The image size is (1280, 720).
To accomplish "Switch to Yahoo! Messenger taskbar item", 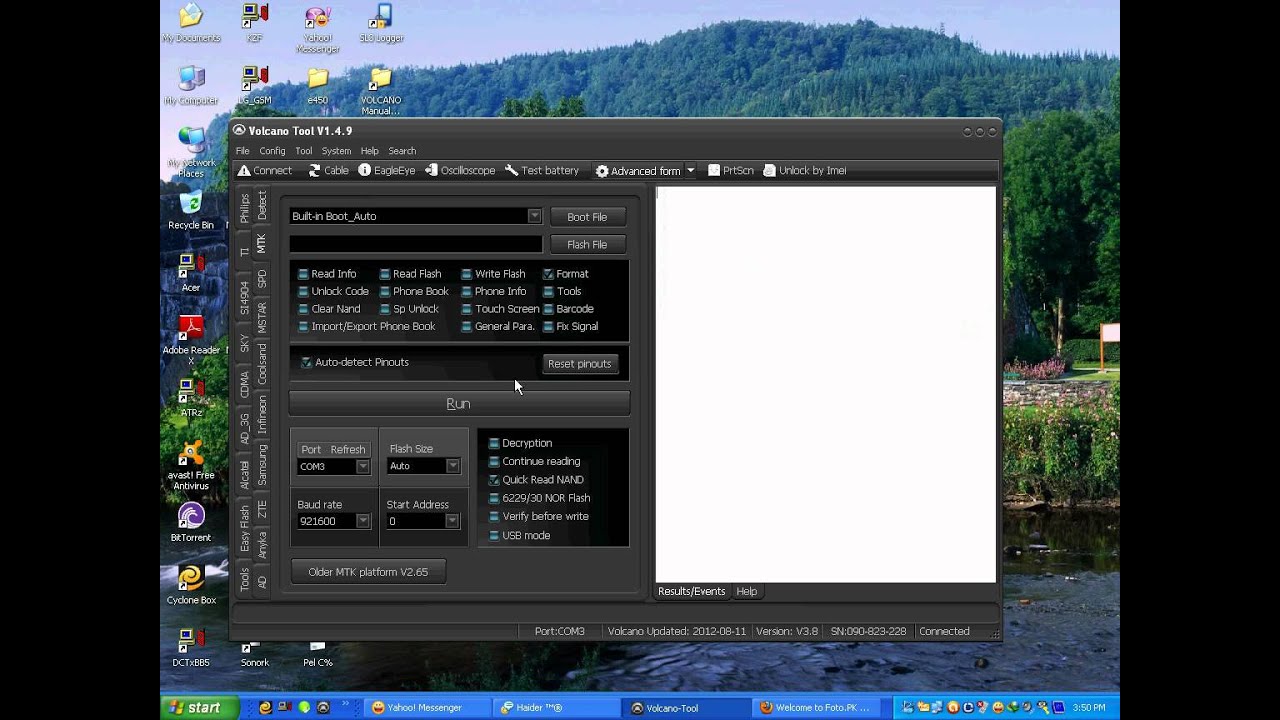I will [428, 708].
